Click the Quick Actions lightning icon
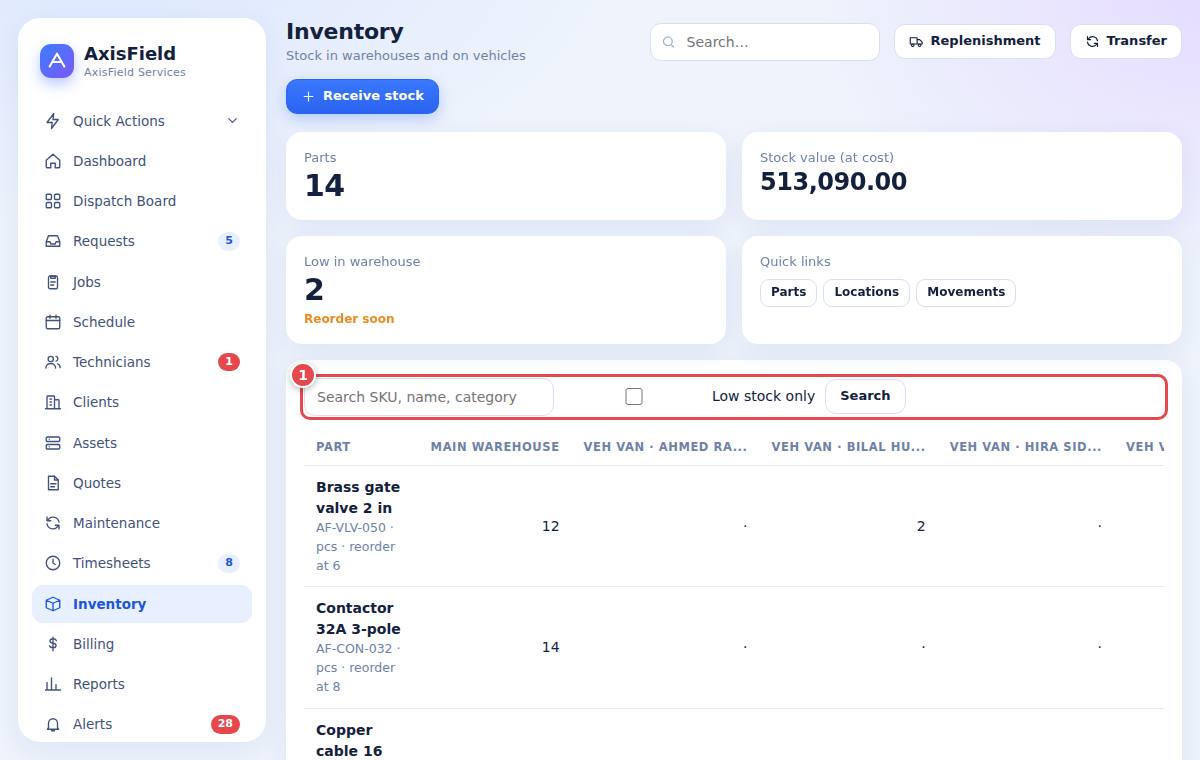Viewport: 1200px width, 760px height. (53, 121)
